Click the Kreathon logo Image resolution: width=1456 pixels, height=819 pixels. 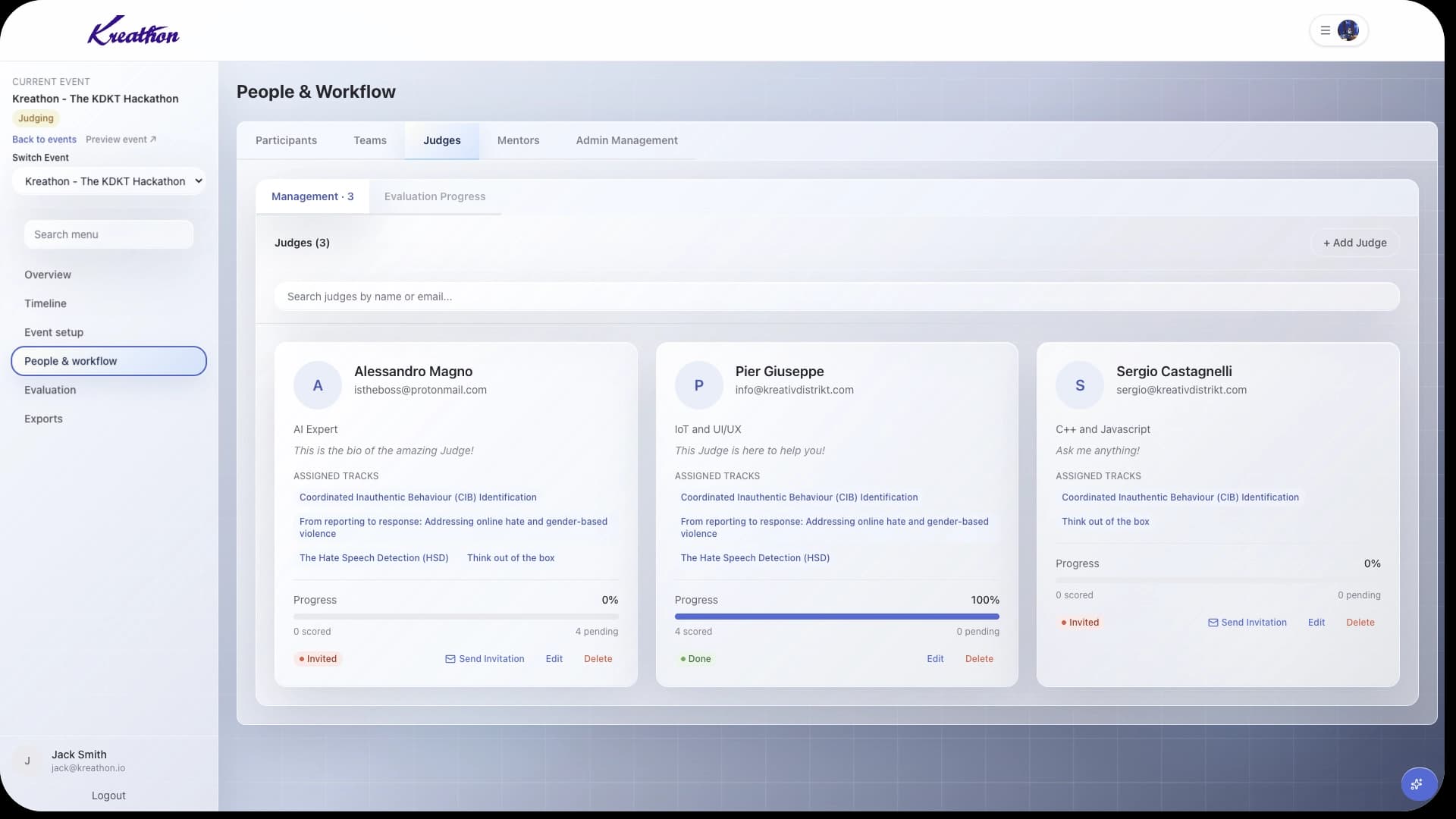coord(133,31)
